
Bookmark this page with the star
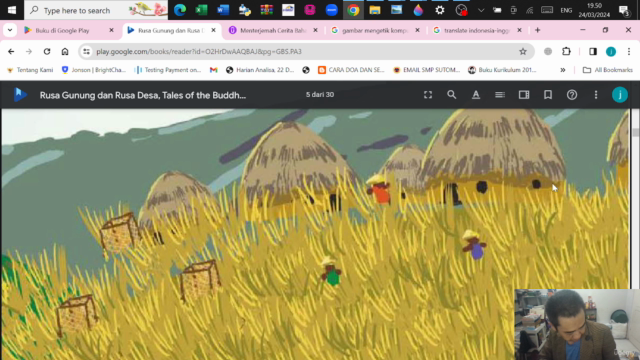[x=523, y=51]
